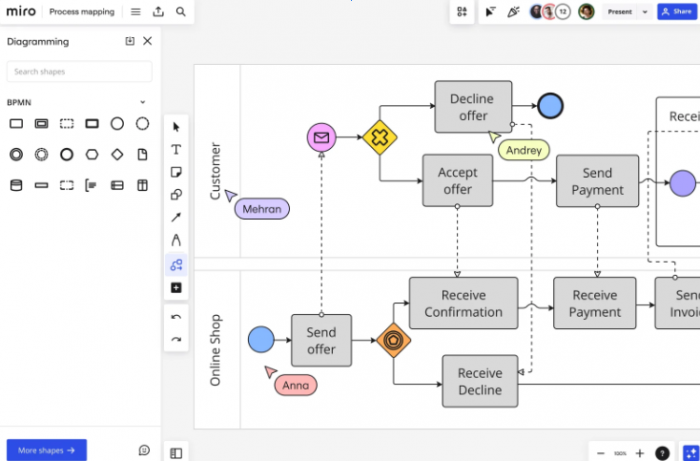Pick the thick-border circle end event
The height and width of the screenshot is (461, 700).
pos(67,154)
